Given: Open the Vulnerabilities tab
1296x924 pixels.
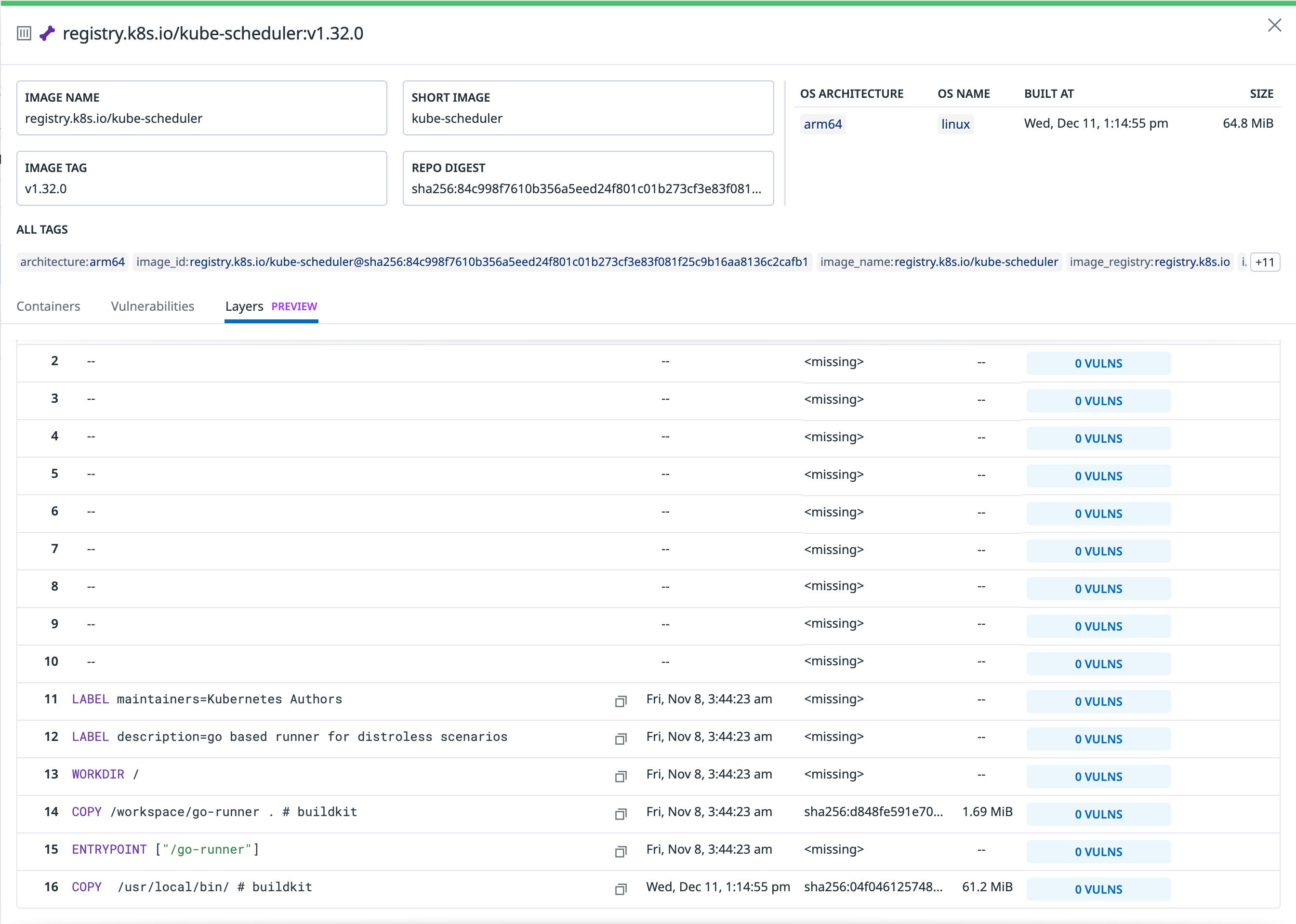Looking at the screenshot, I should pyautogui.click(x=152, y=306).
